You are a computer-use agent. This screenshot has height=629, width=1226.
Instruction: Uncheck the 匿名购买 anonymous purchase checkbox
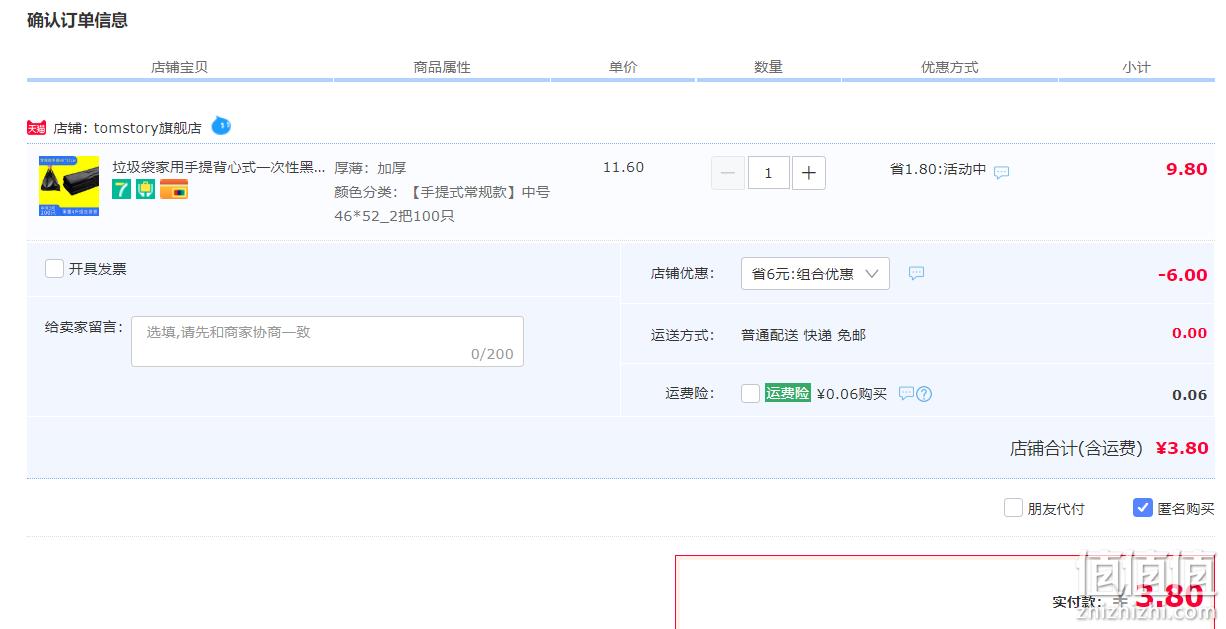pyautogui.click(x=1143, y=508)
